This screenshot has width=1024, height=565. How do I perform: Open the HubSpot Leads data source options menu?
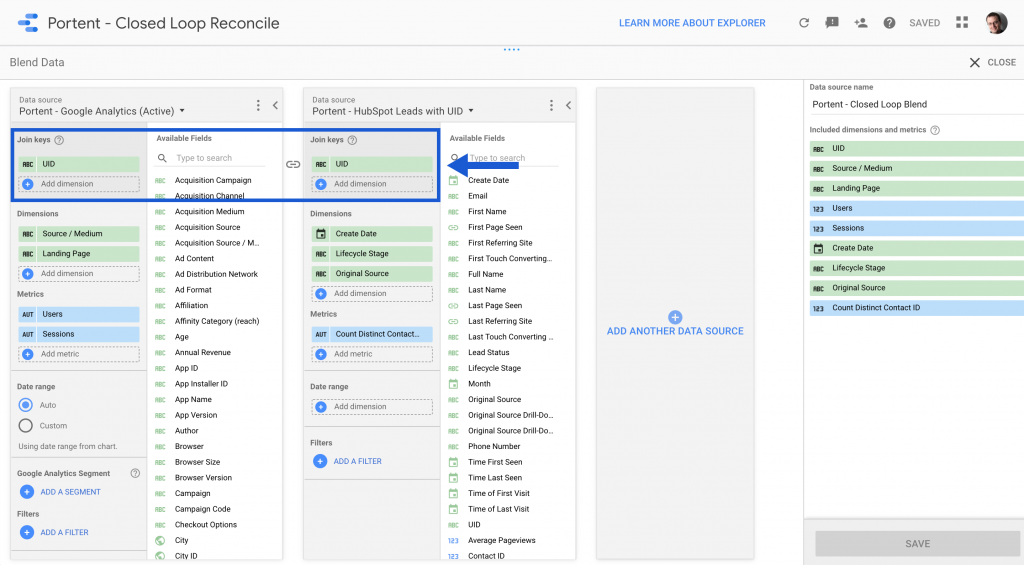pyautogui.click(x=551, y=105)
